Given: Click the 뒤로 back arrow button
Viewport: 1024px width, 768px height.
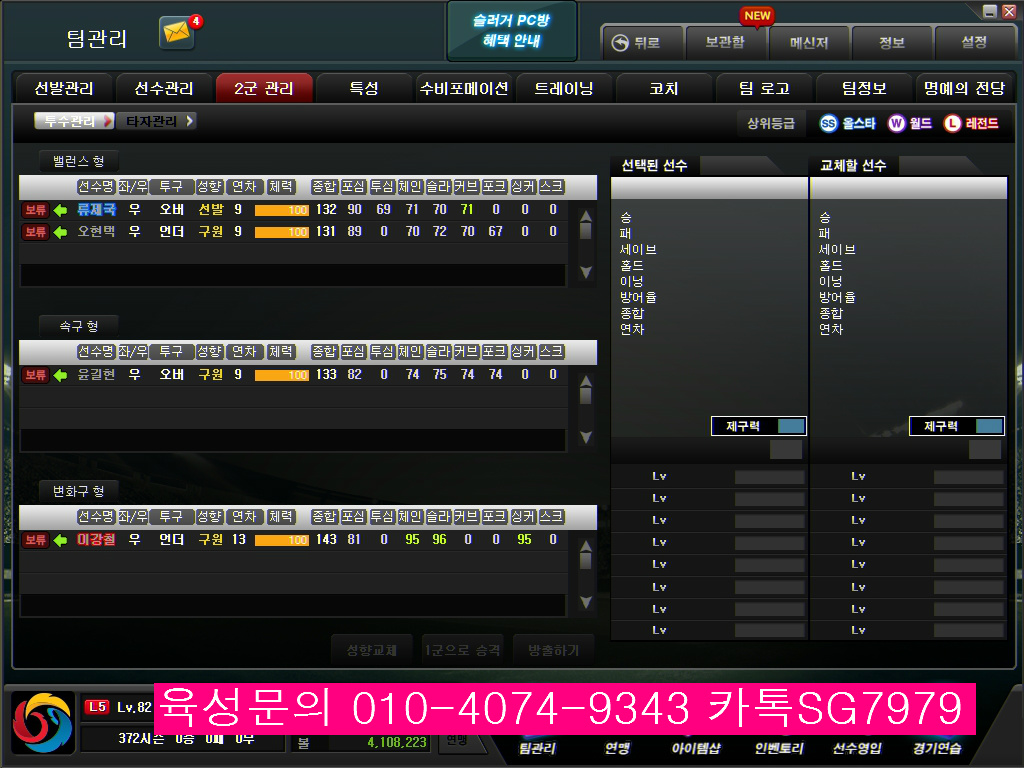Looking at the screenshot, I should coord(642,43).
